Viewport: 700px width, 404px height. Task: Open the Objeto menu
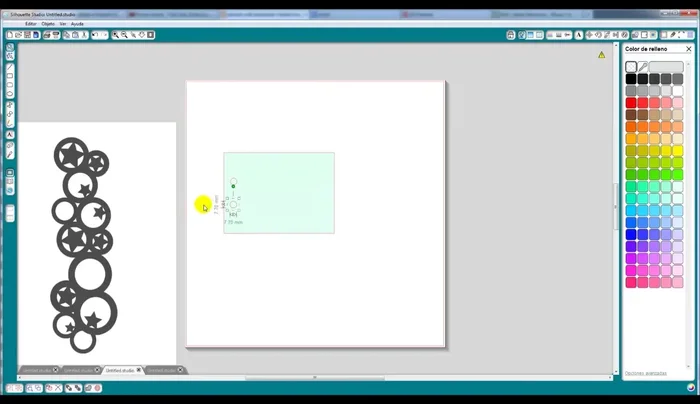click(x=48, y=23)
